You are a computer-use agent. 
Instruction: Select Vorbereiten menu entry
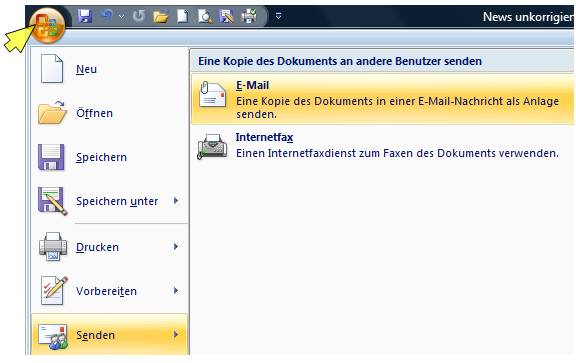[x=107, y=291]
